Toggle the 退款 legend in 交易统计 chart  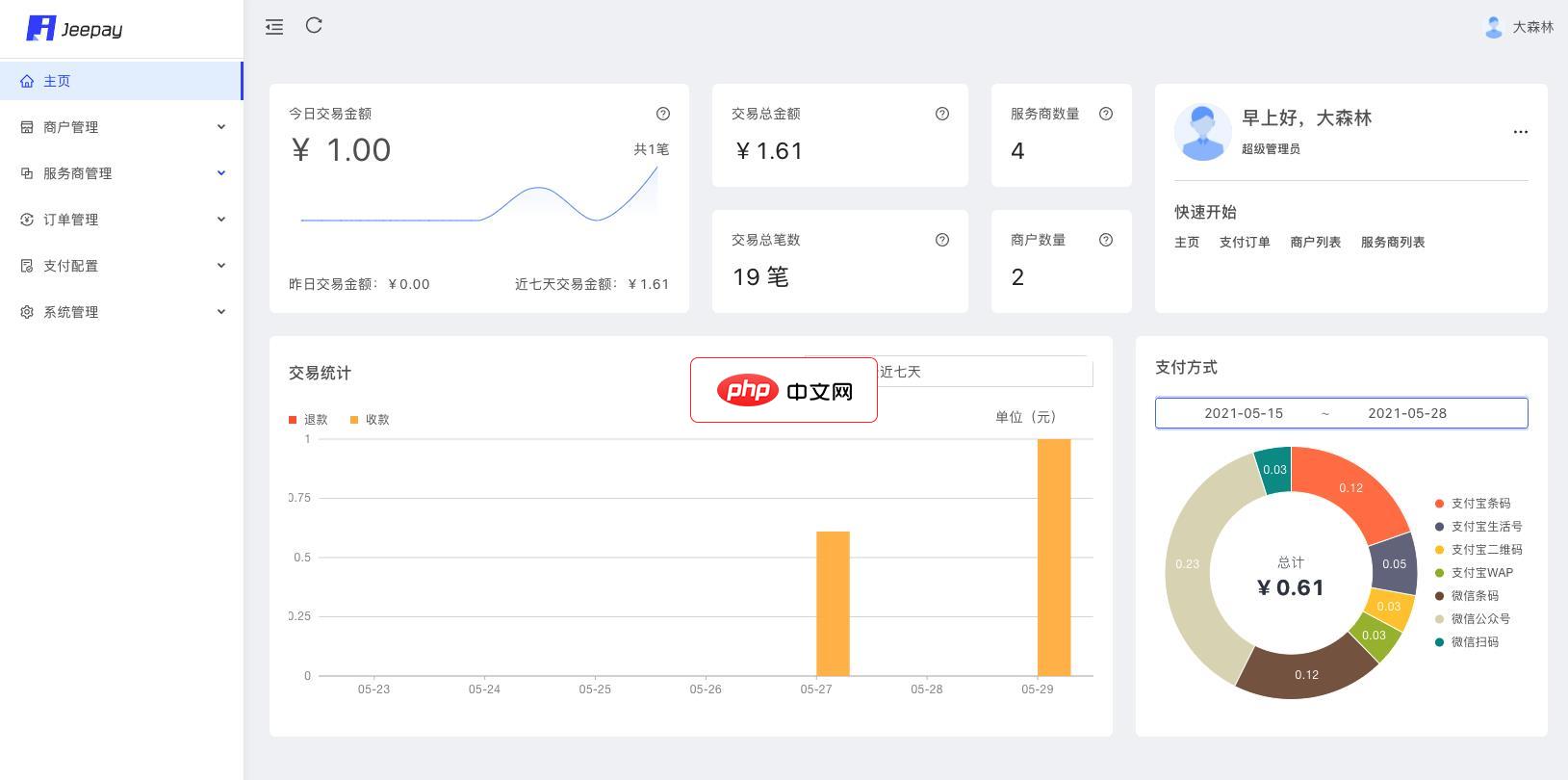click(308, 420)
